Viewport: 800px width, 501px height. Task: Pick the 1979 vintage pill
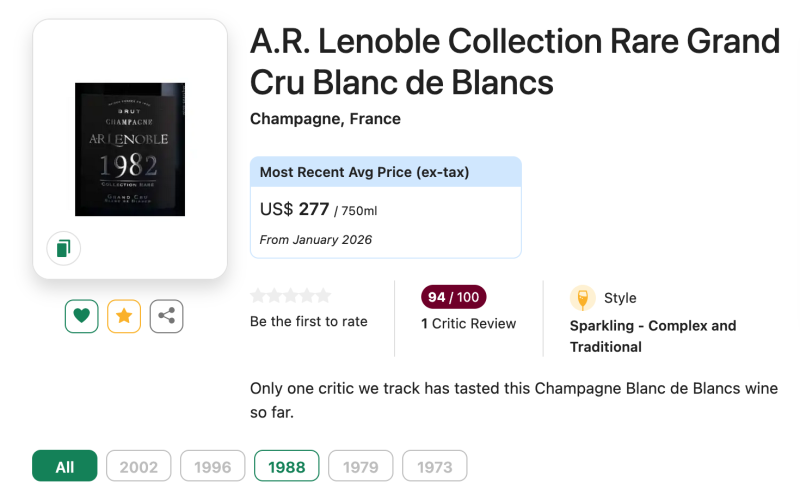click(x=361, y=466)
